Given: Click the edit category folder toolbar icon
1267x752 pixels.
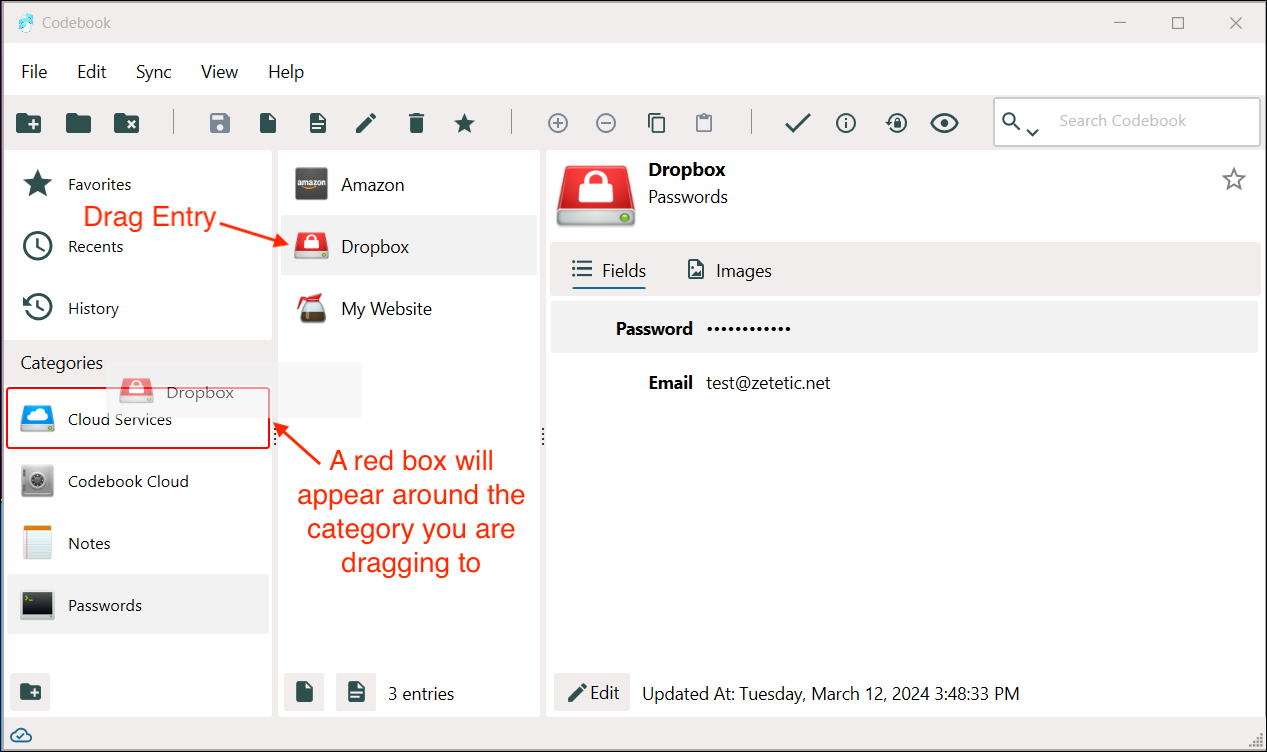Looking at the screenshot, I should point(78,123).
